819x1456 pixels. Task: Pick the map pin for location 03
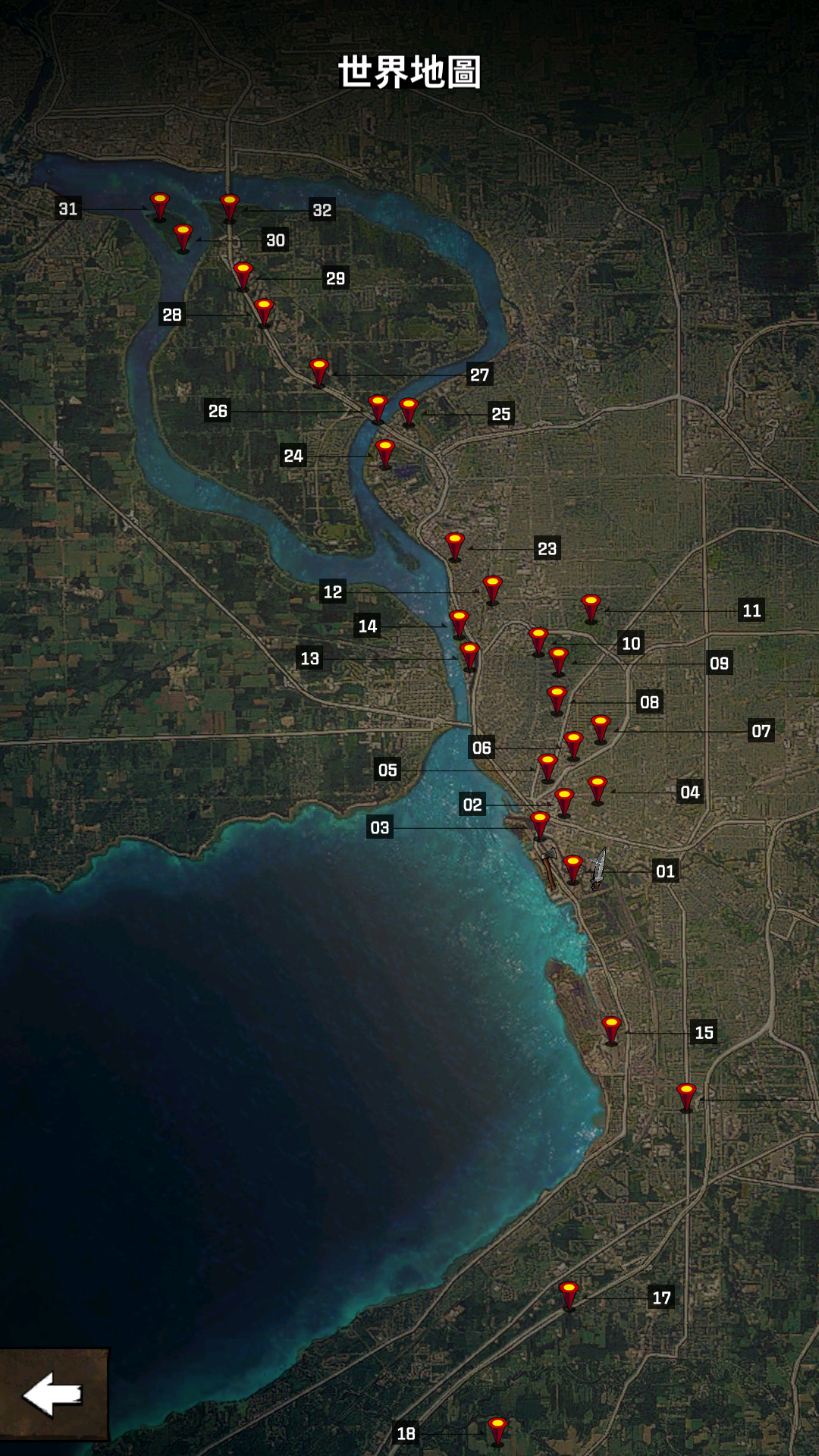[x=540, y=826]
